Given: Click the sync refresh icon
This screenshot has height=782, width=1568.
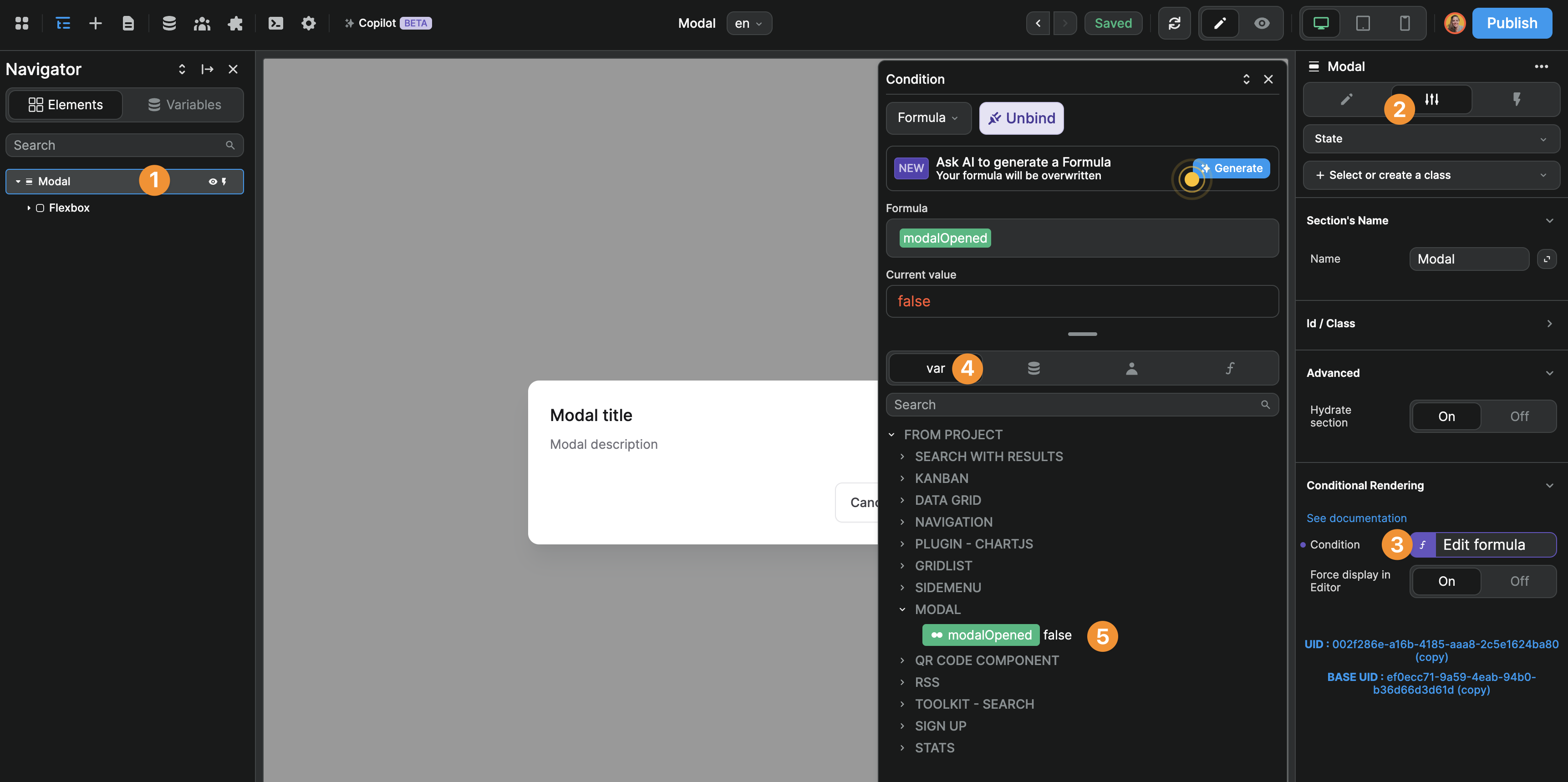Looking at the screenshot, I should click(1174, 23).
